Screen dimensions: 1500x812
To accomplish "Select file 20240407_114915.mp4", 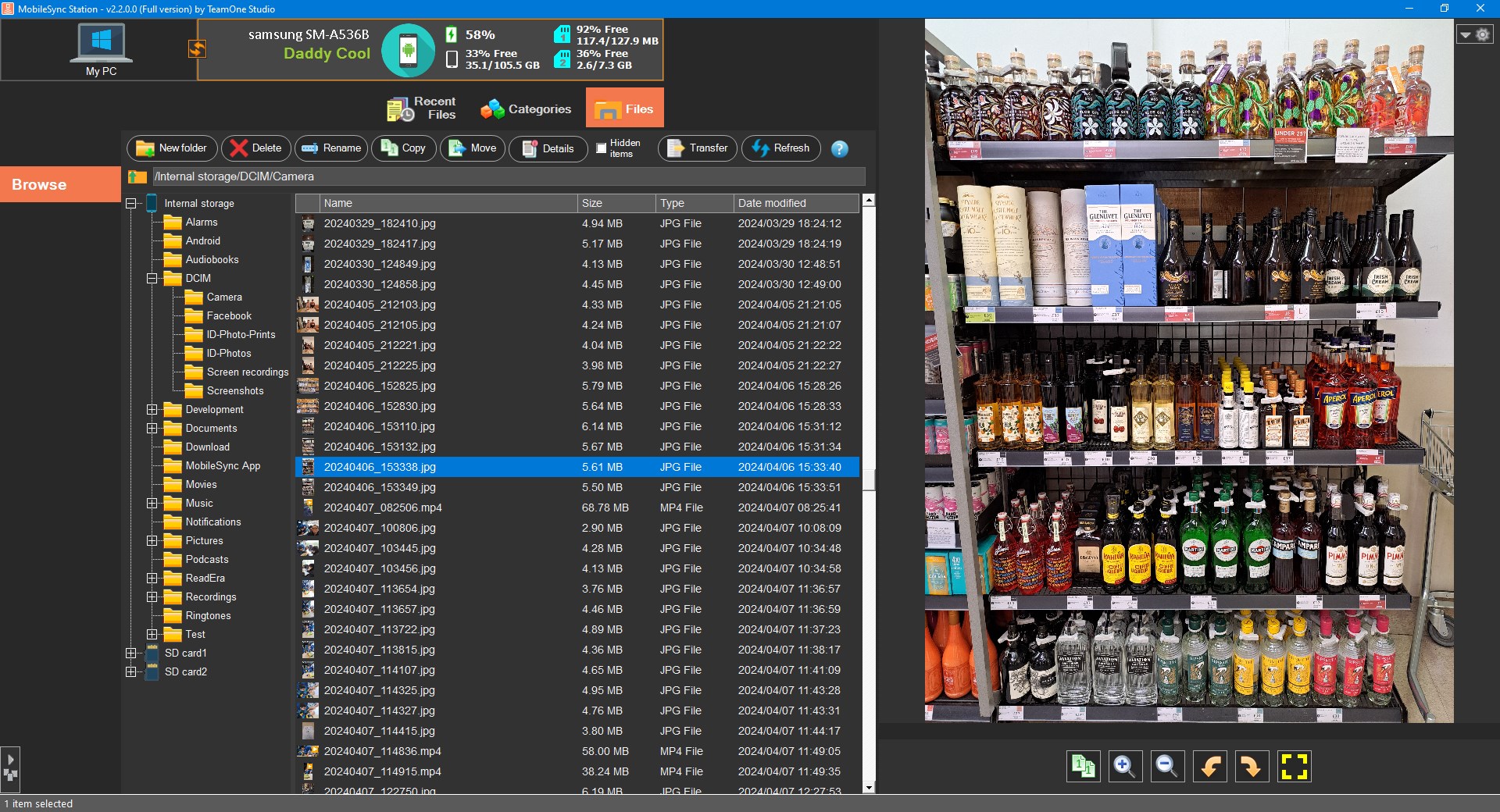I will (x=577, y=771).
